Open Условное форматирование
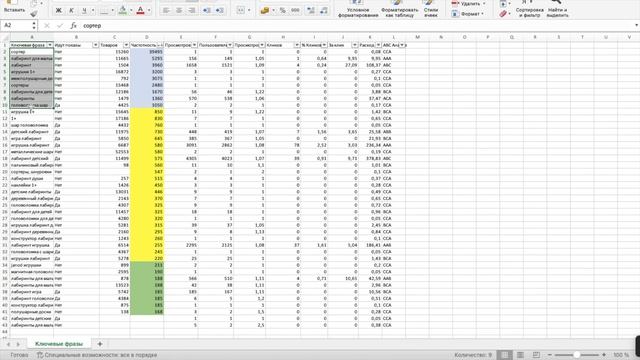This screenshot has height=360, width=640. (x=358, y=9)
